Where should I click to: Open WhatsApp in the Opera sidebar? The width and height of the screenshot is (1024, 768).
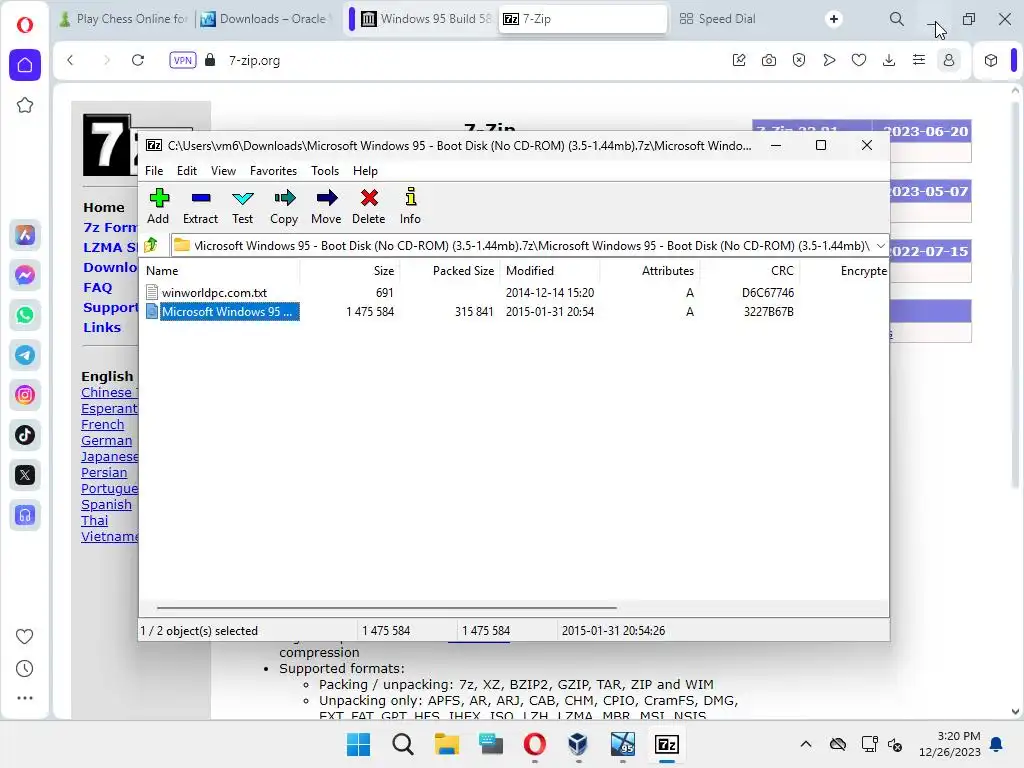coord(25,315)
